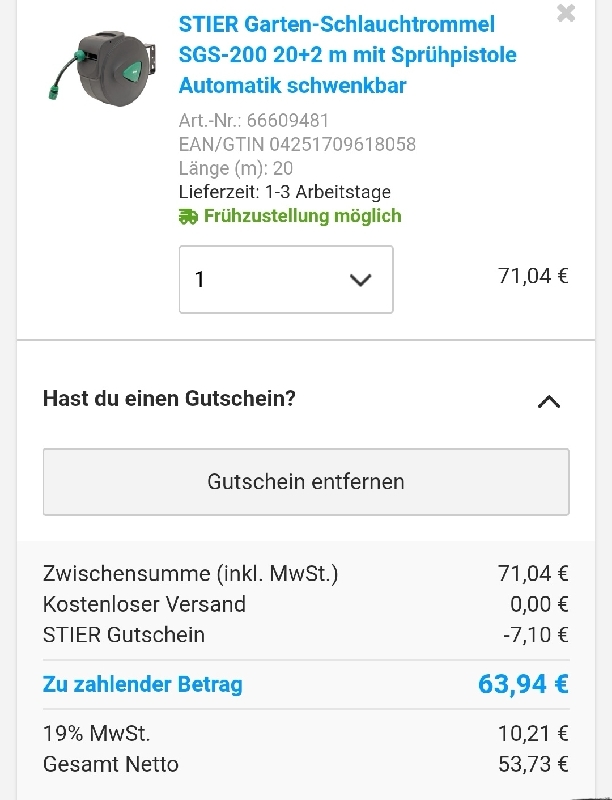The height and width of the screenshot is (800, 612).
Task: Click the item price 71,04 € beside quantity
Action: pyautogui.click(x=533, y=276)
